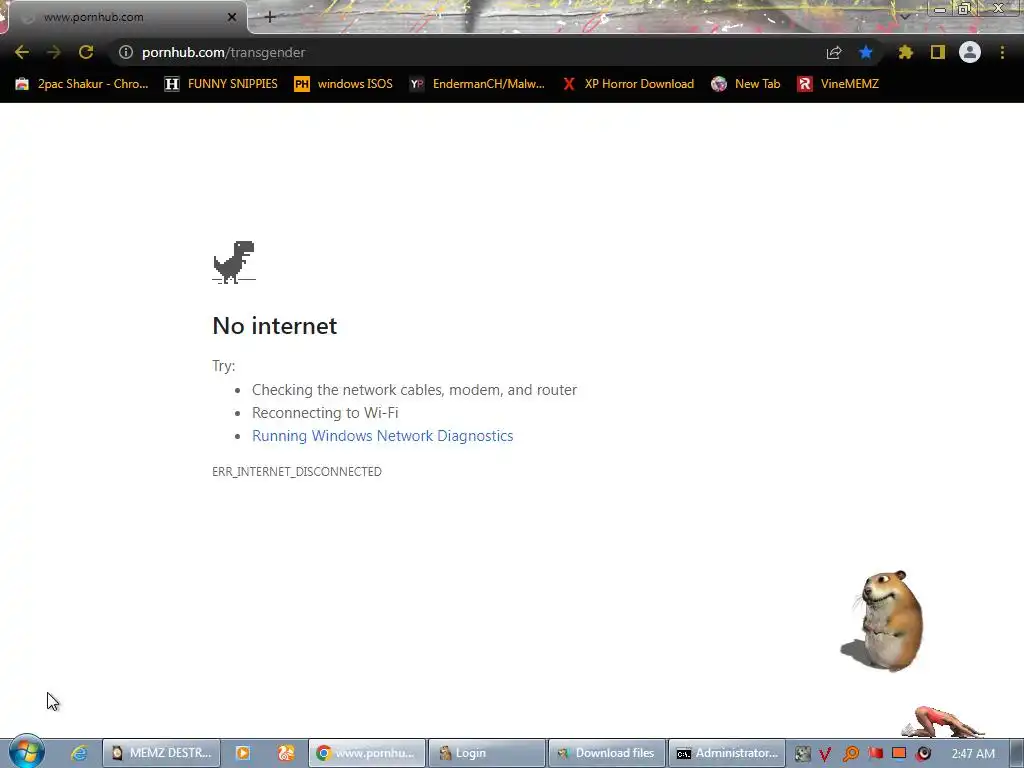Open Windows Media Player taskbar icon
Viewport: 1024px width, 768px height.
click(242, 753)
